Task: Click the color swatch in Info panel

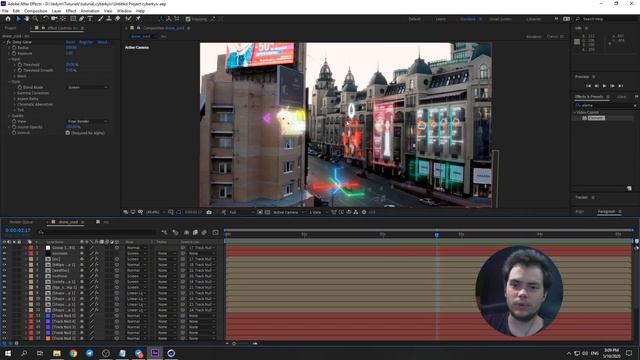Action: (577, 42)
